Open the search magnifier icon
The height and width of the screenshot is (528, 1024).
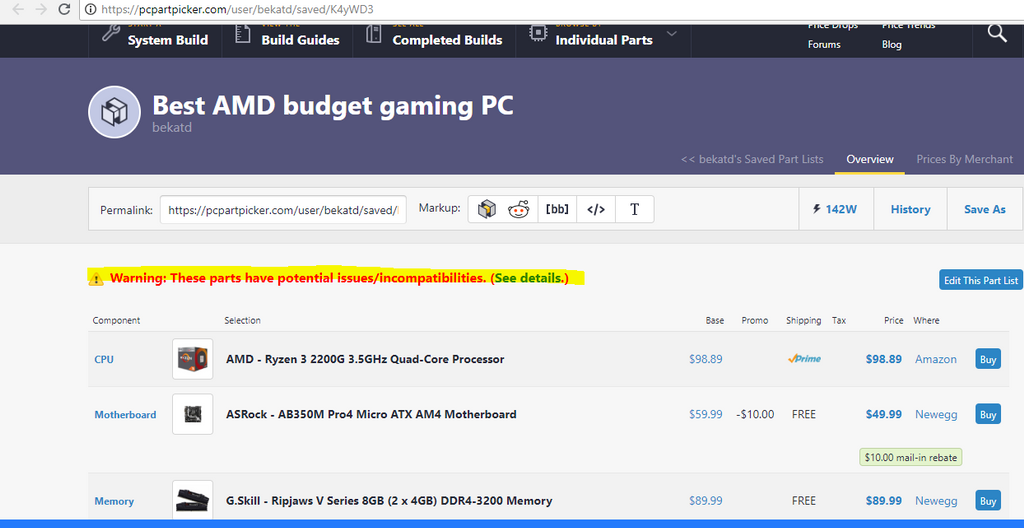coord(997,34)
